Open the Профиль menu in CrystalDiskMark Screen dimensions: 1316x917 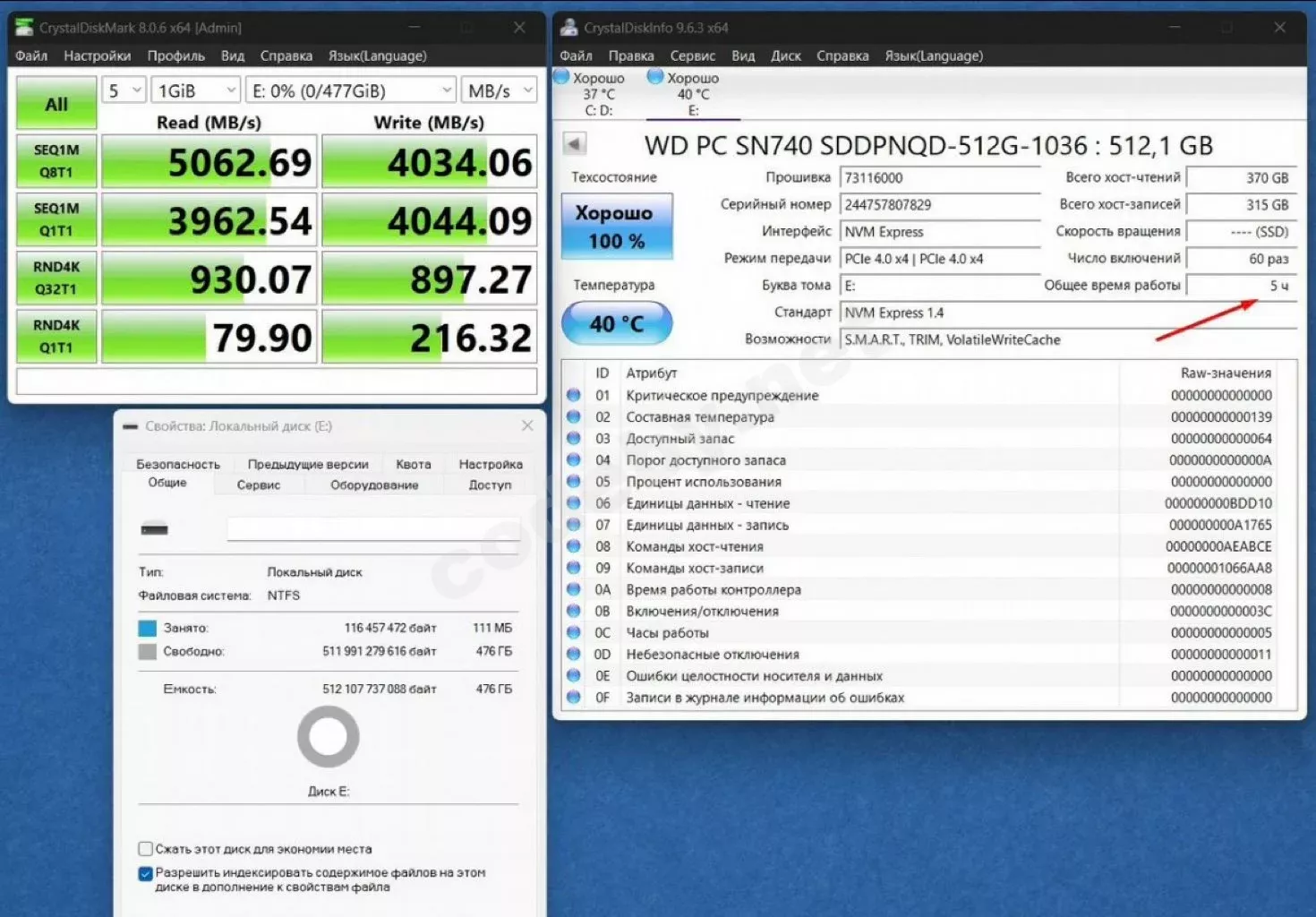coord(175,56)
